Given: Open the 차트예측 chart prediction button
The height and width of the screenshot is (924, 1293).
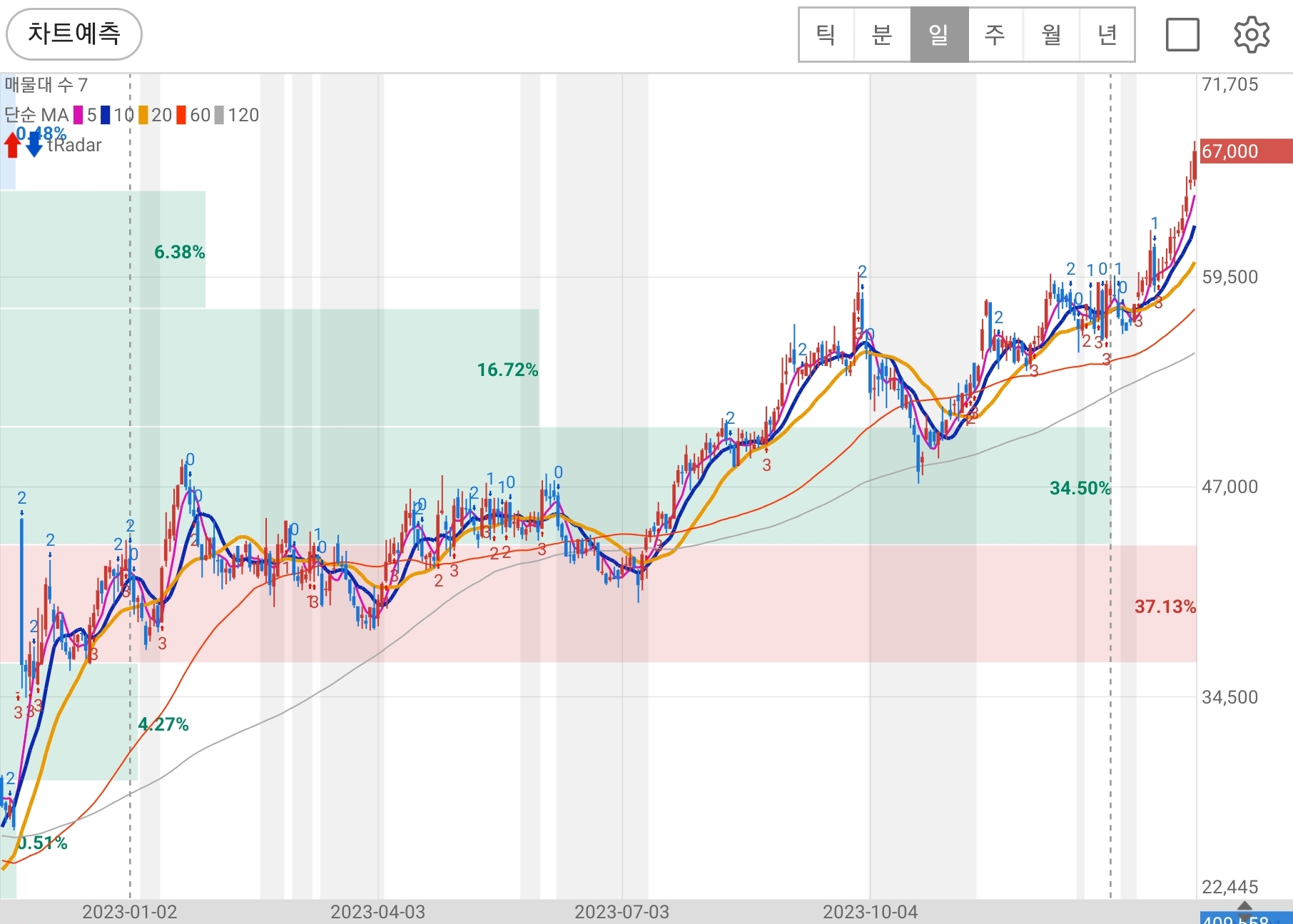Looking at the screenshot, I should tap(73, 34).
